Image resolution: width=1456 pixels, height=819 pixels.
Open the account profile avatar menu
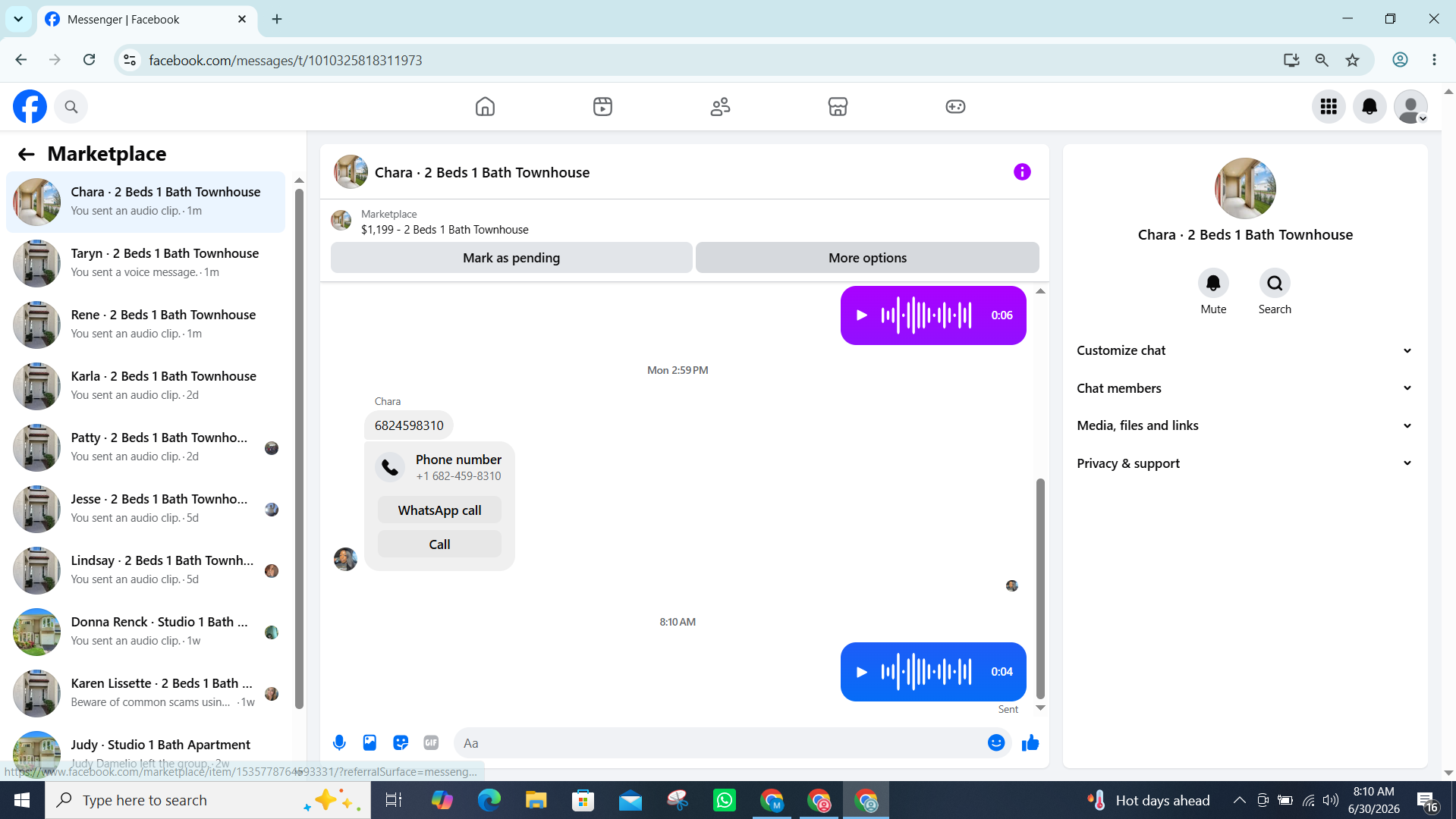1411,107
